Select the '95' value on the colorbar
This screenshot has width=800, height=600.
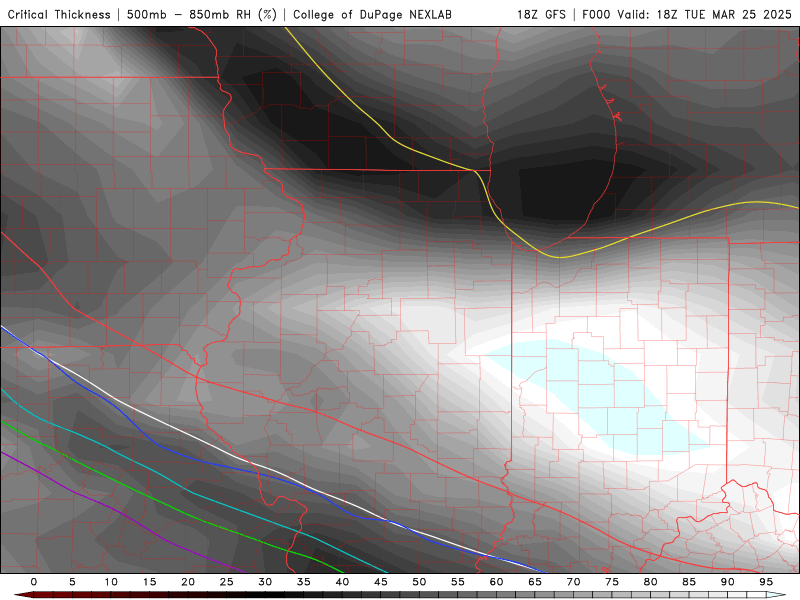coord(766,582)
